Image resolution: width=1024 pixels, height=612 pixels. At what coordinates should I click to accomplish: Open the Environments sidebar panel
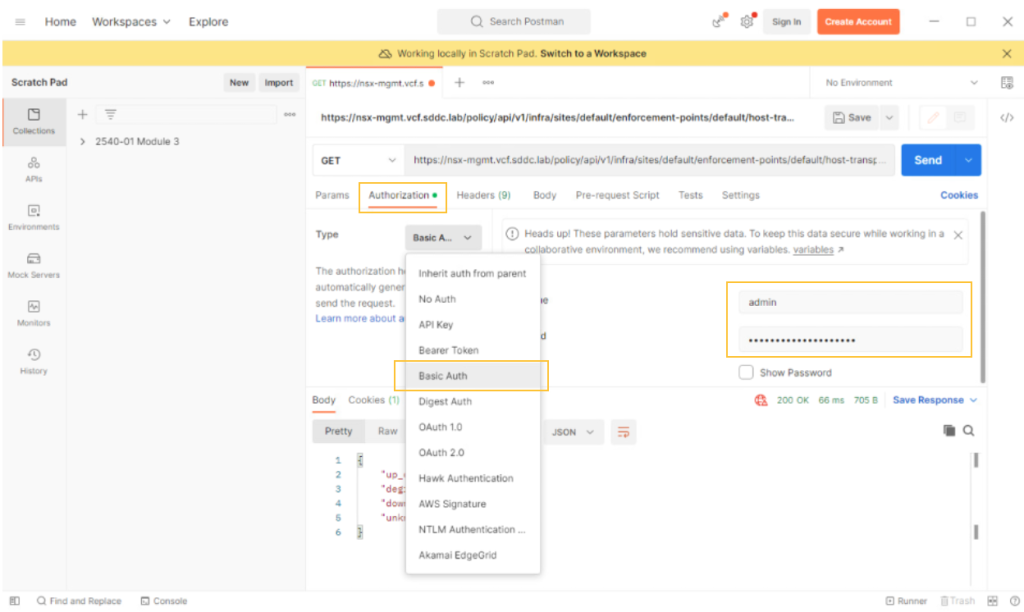[33, 217]
